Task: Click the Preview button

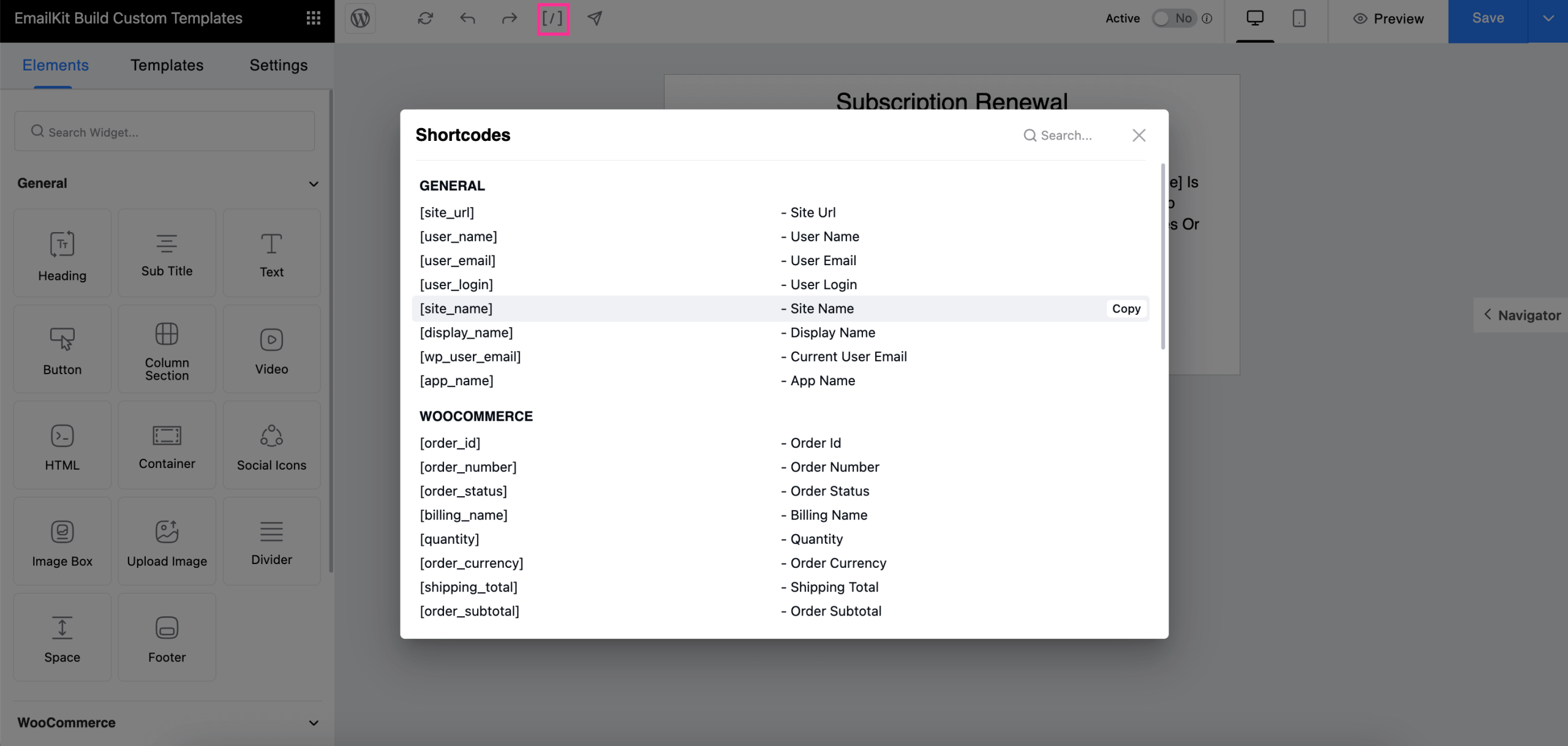Action: pyautogui.click(x=1389, y=19)
